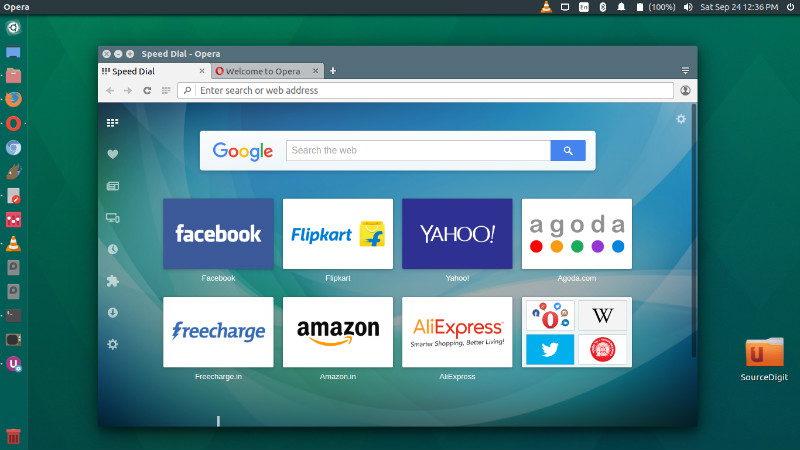
Task: Open the Ubuntu Dash search icon
Action: [x=13, y=28]
